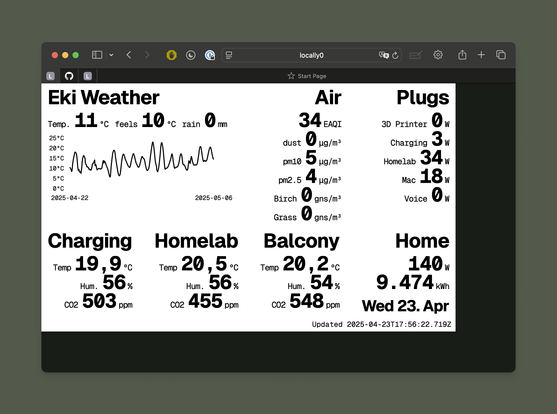Add a new tab
The image size is (557, 414).
[481, 55]
